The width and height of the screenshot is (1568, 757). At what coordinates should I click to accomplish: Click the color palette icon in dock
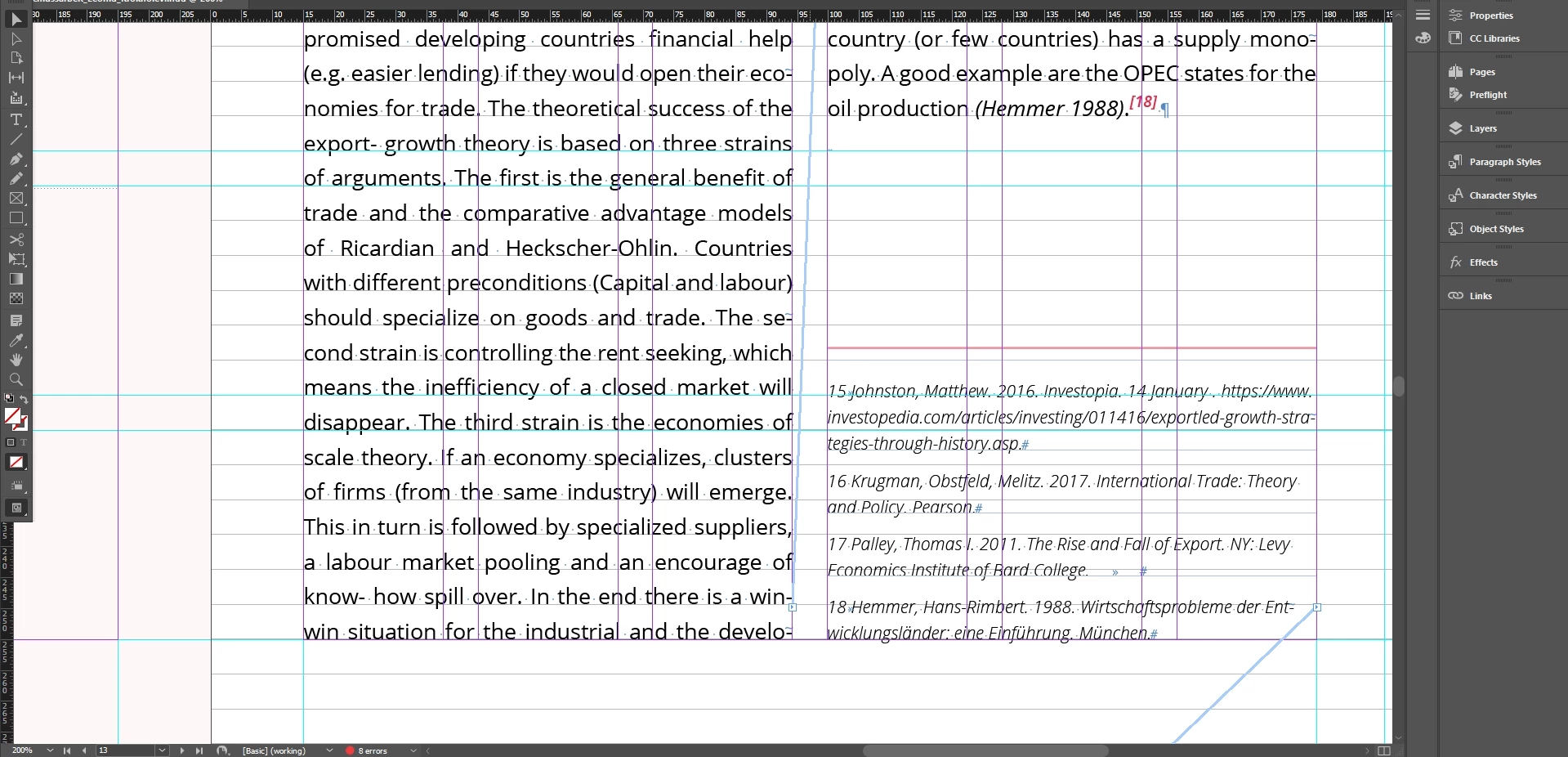tap(1423, 38)
